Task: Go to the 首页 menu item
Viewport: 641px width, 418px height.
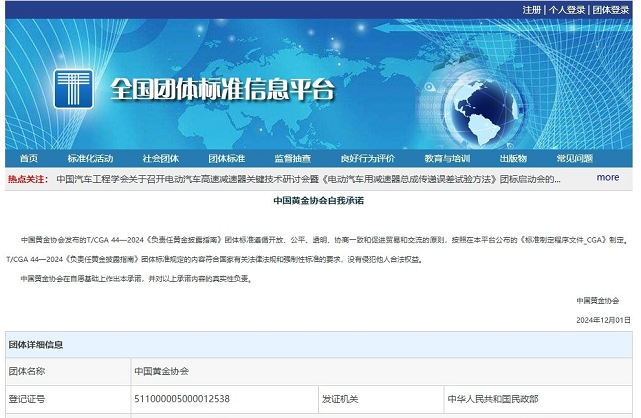Action: coord(28,158)
